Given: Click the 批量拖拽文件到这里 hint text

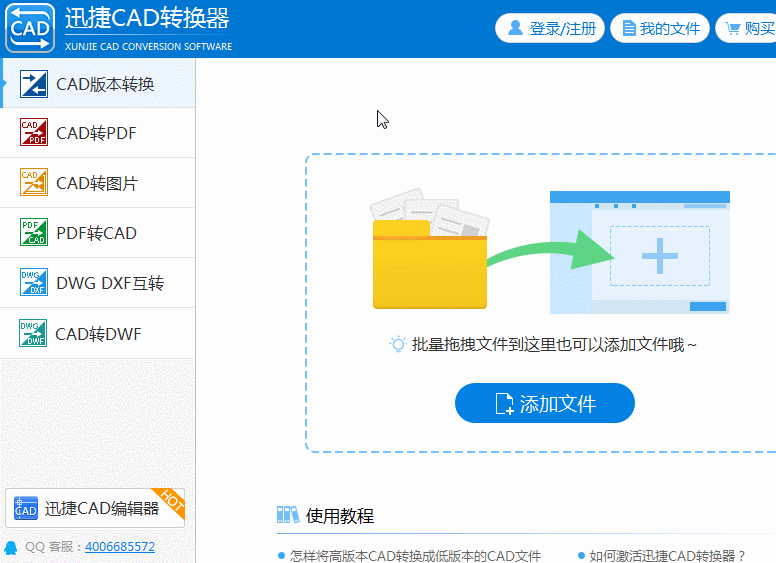Looking at the screenshot, I should point(554,344).
